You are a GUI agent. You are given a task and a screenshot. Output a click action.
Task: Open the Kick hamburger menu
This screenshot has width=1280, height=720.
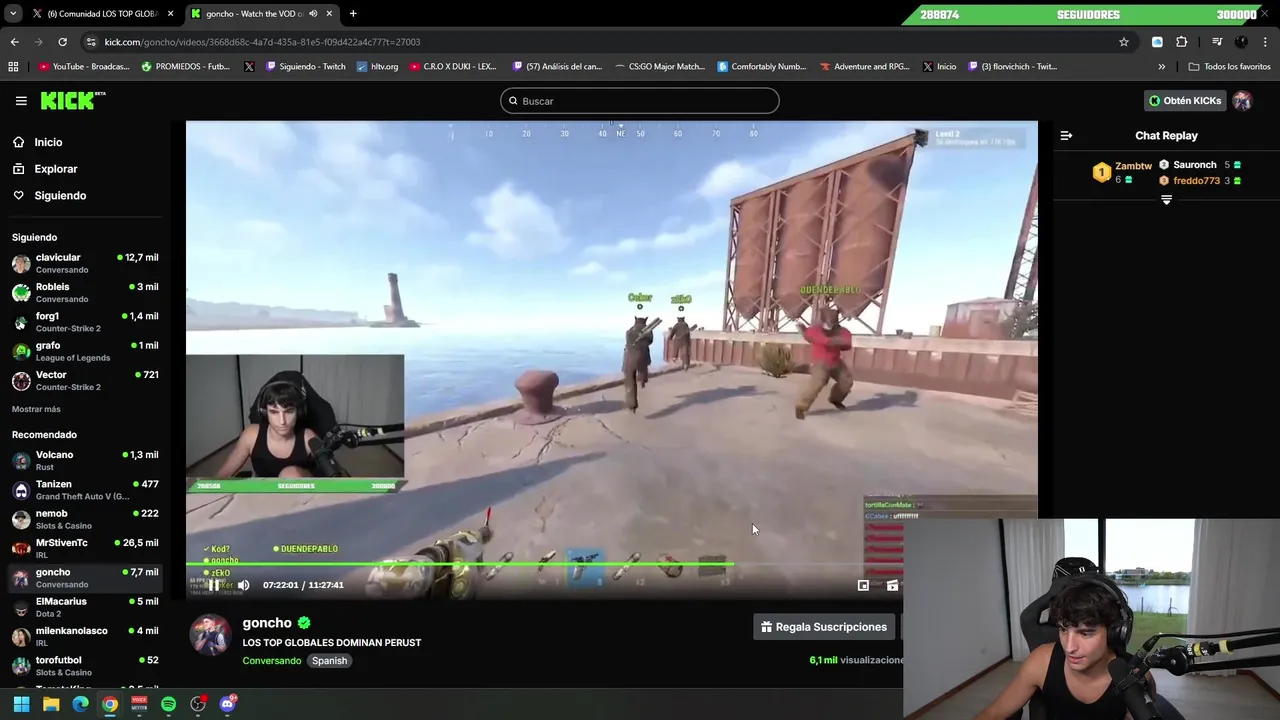tap(21, 101)
